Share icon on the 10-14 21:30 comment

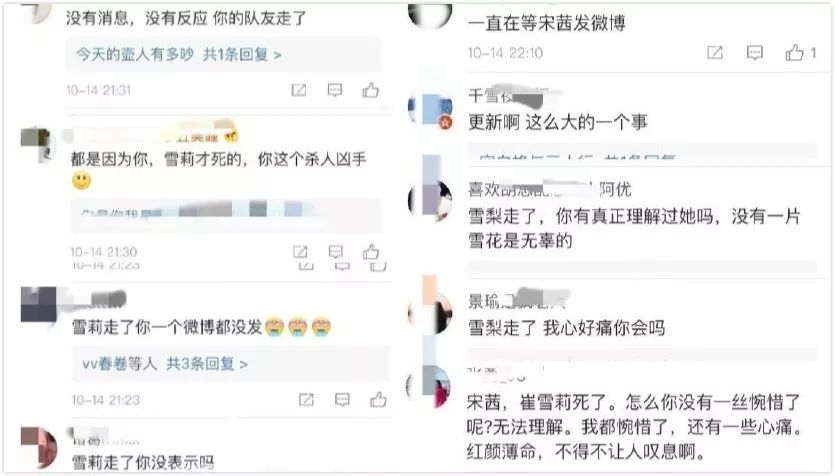click(x=300, y=251)
